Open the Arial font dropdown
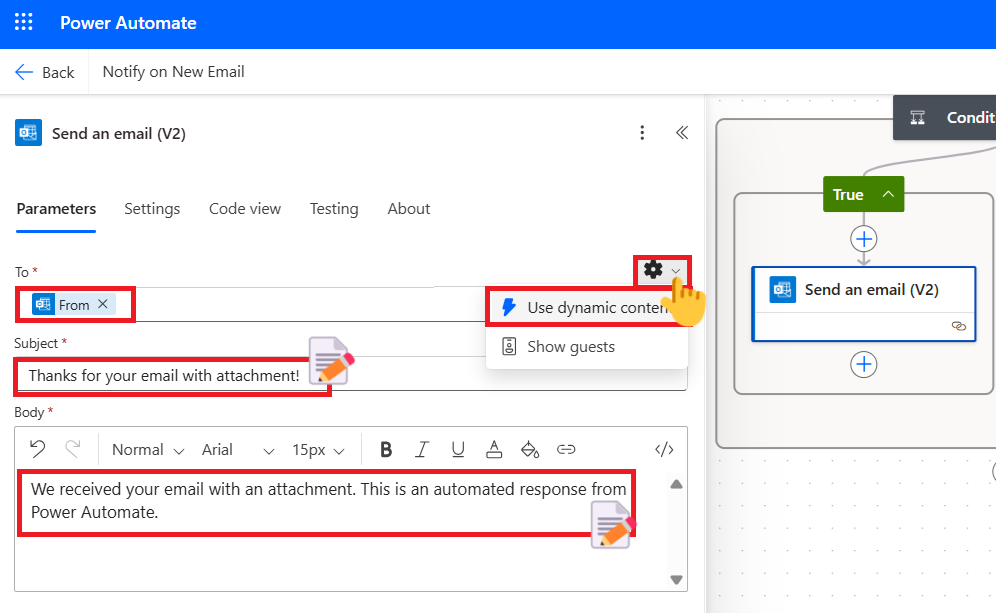 (237, 450)
